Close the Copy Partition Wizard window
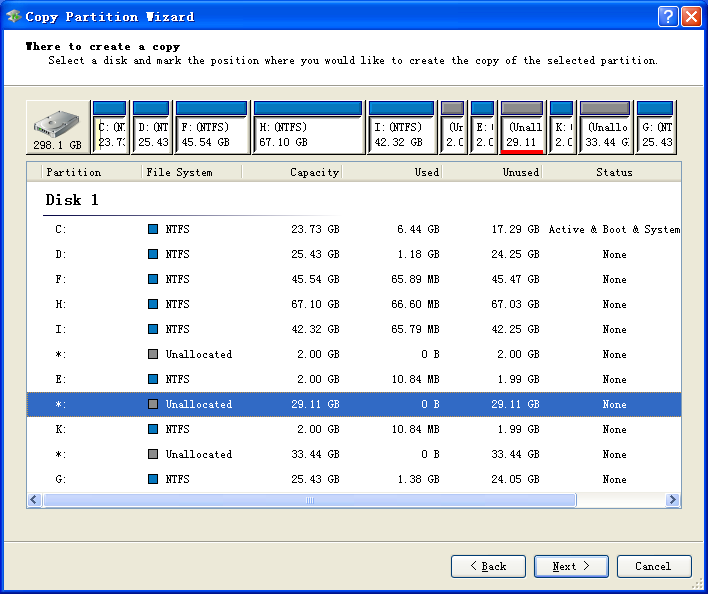 point(691,17)
